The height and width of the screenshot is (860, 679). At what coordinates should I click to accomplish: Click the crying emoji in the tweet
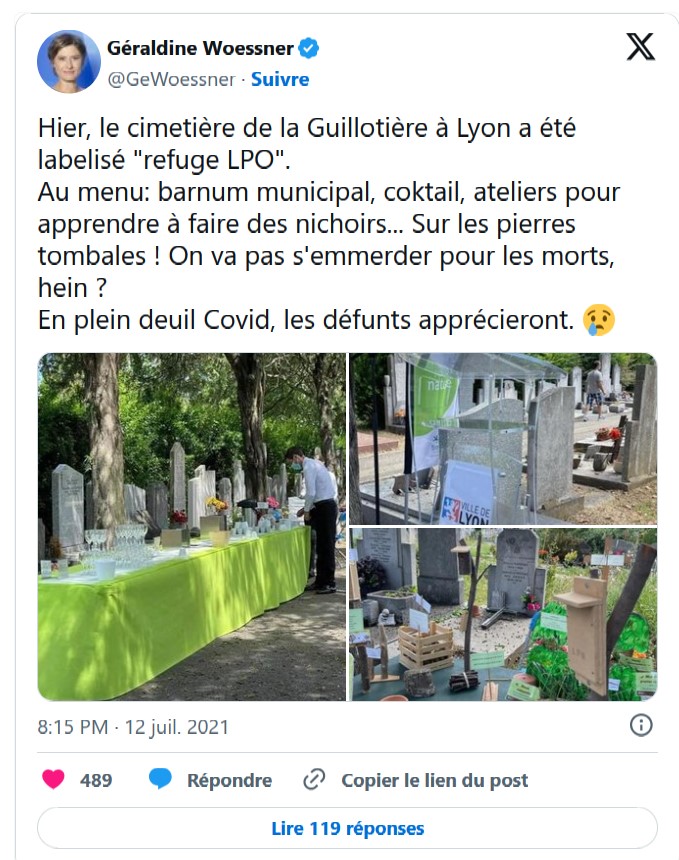599,320
